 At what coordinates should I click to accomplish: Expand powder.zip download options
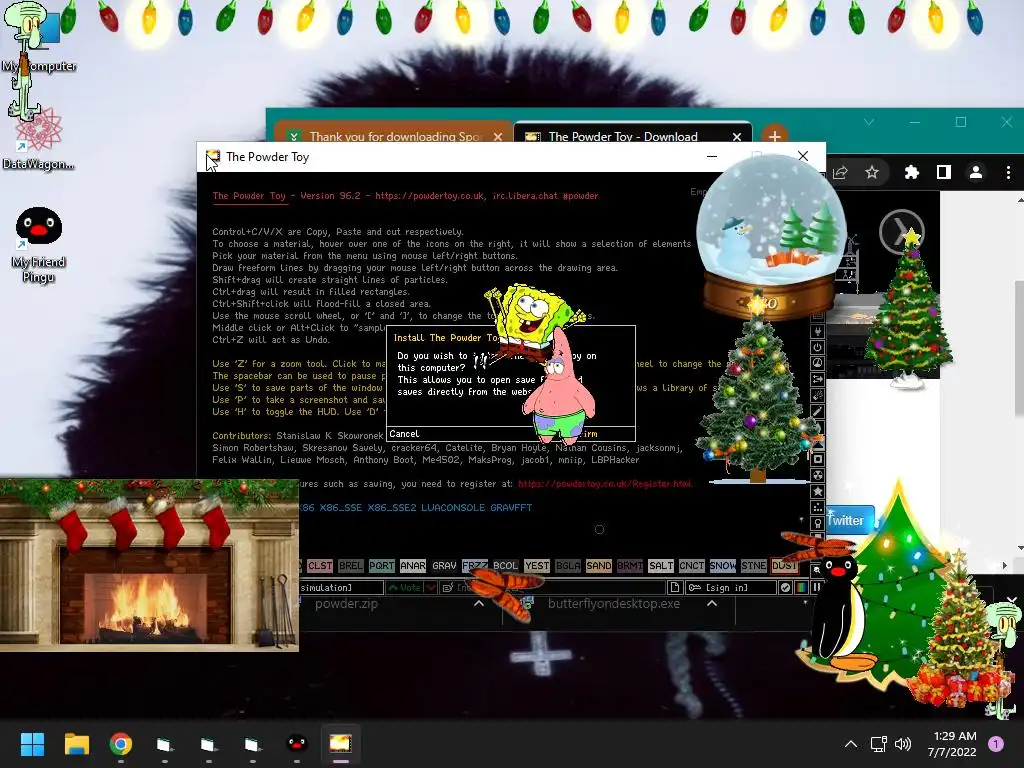pos(479,603)
